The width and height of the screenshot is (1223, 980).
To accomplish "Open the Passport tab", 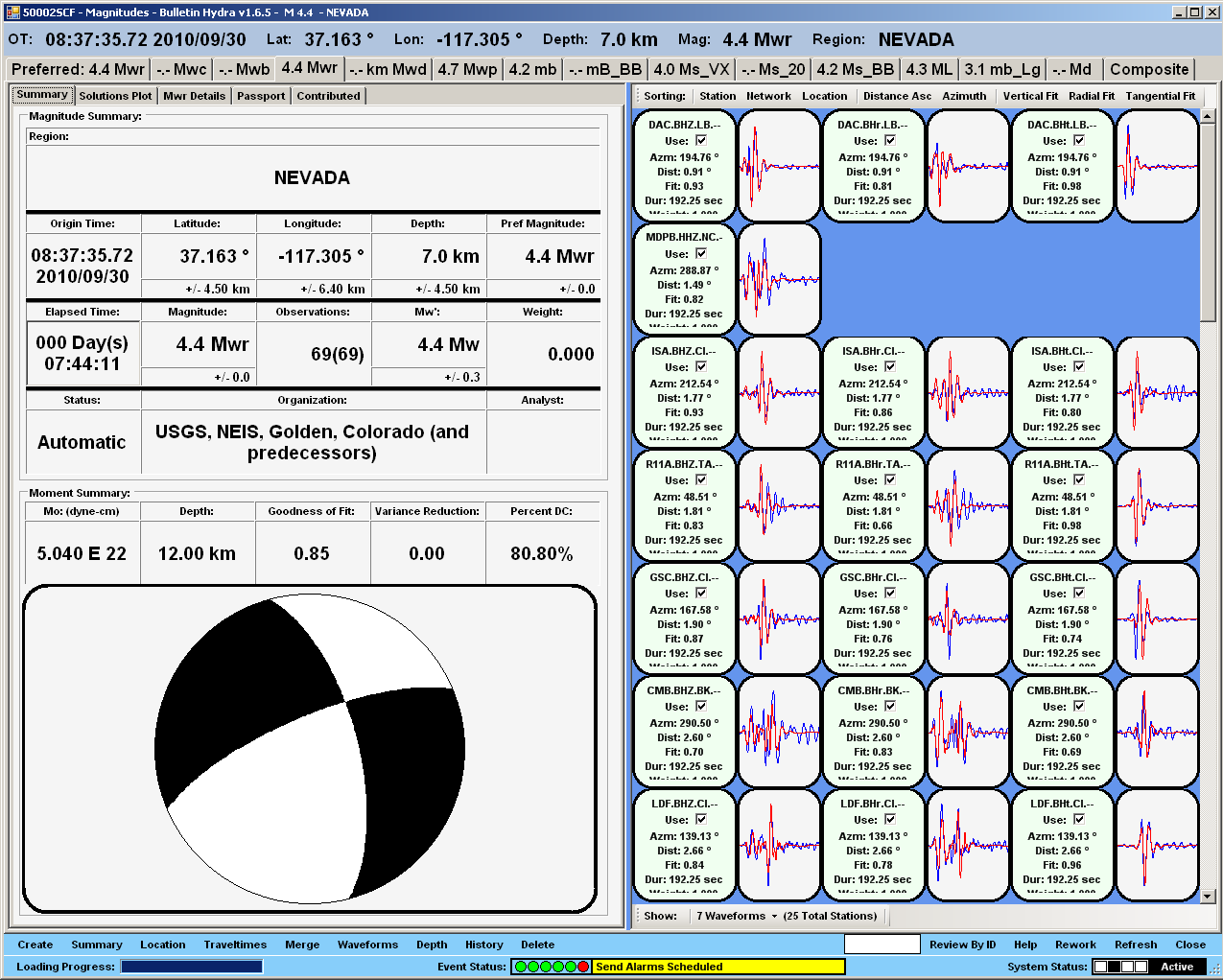I will pyautogui.click(x=261, y=96).
